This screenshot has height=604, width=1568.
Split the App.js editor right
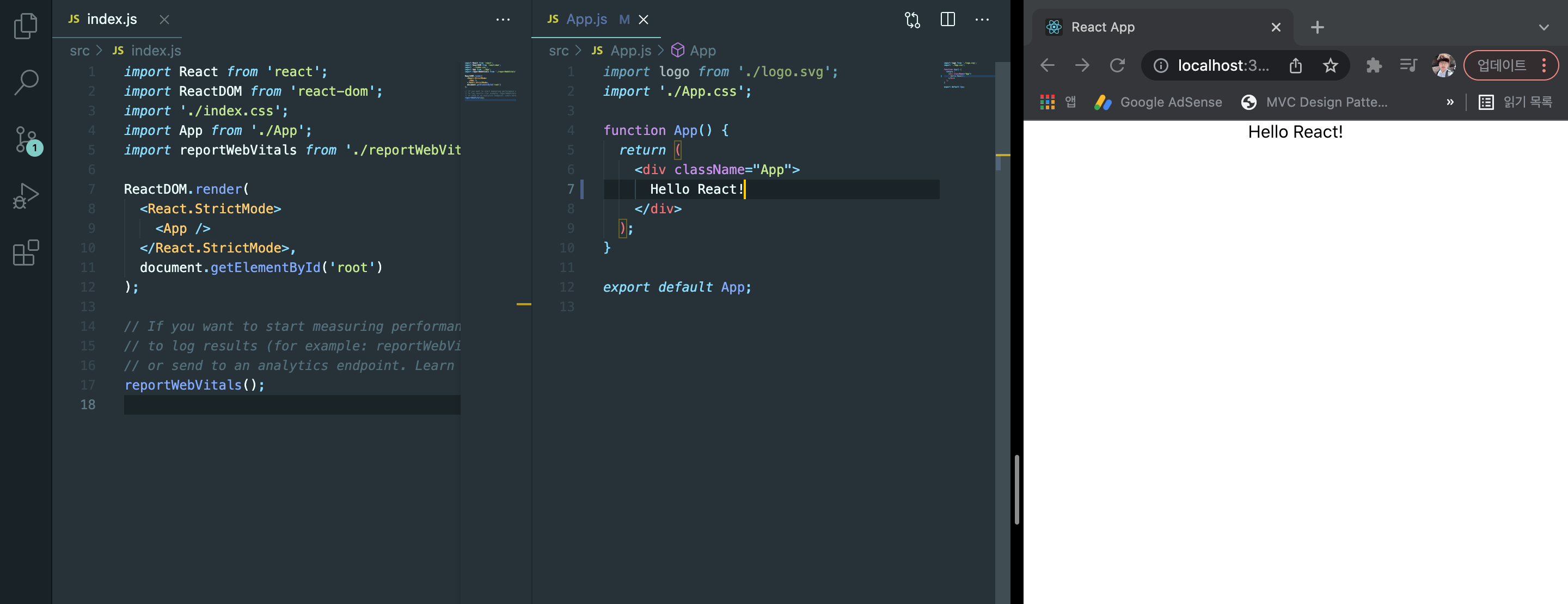(947, 20)
